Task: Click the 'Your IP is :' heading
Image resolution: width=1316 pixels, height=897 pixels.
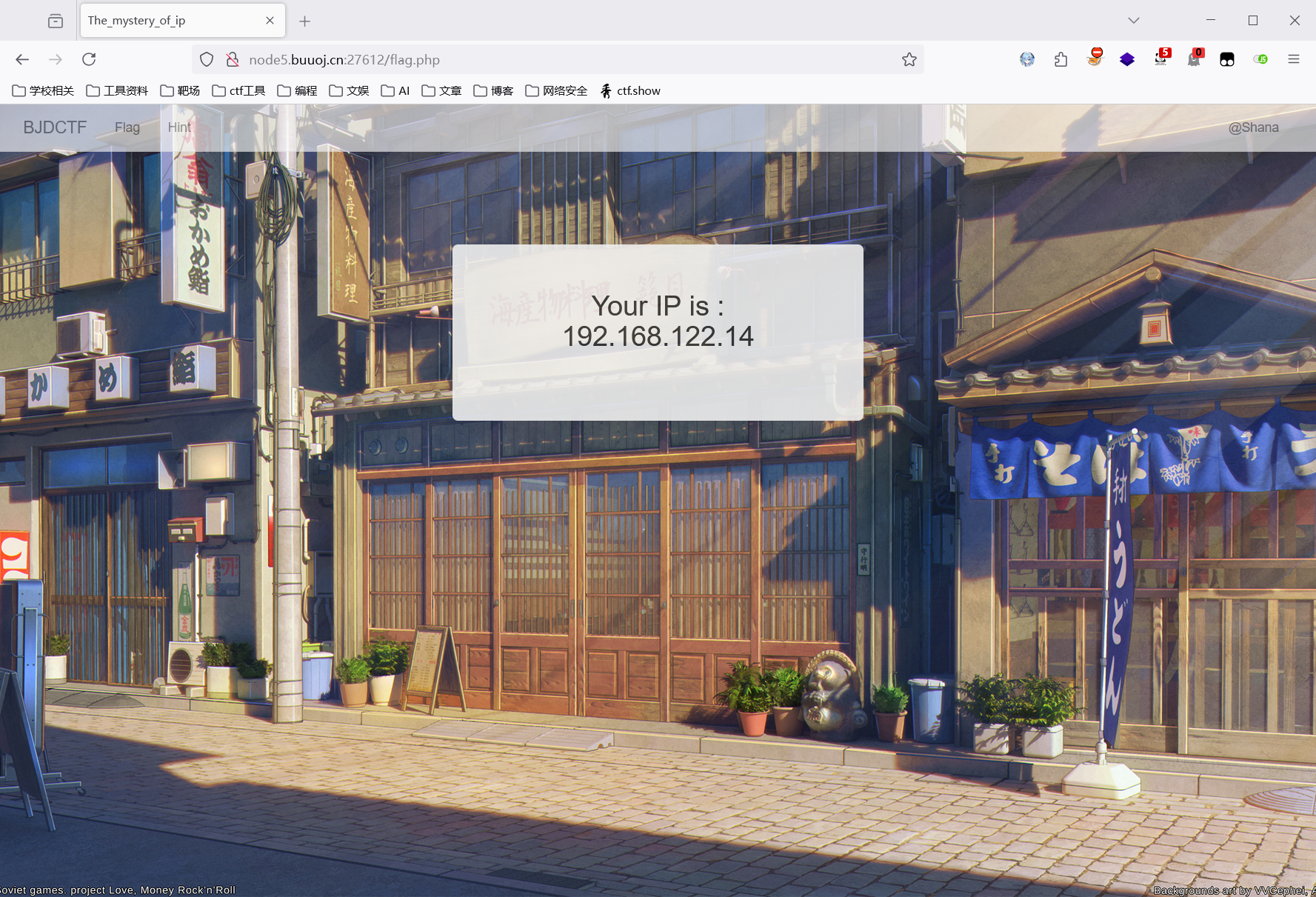Action: (x=658, y=306)
